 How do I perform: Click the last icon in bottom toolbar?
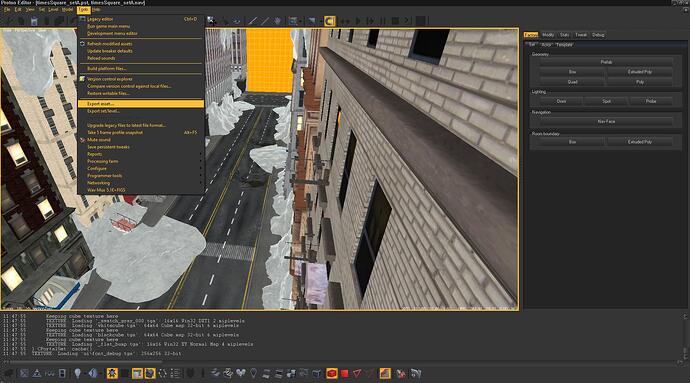point(415,373)
